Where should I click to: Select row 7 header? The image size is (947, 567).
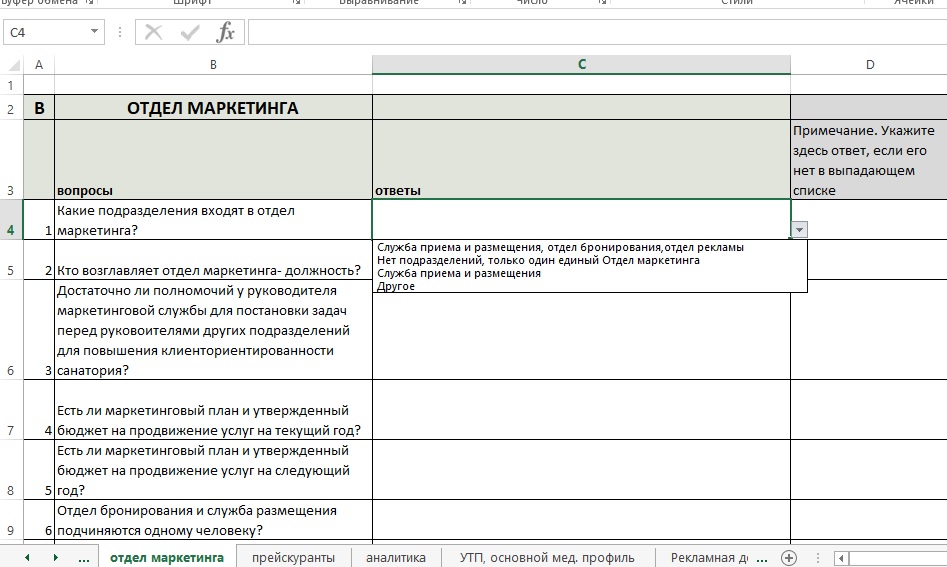click(x=11, y=411)
